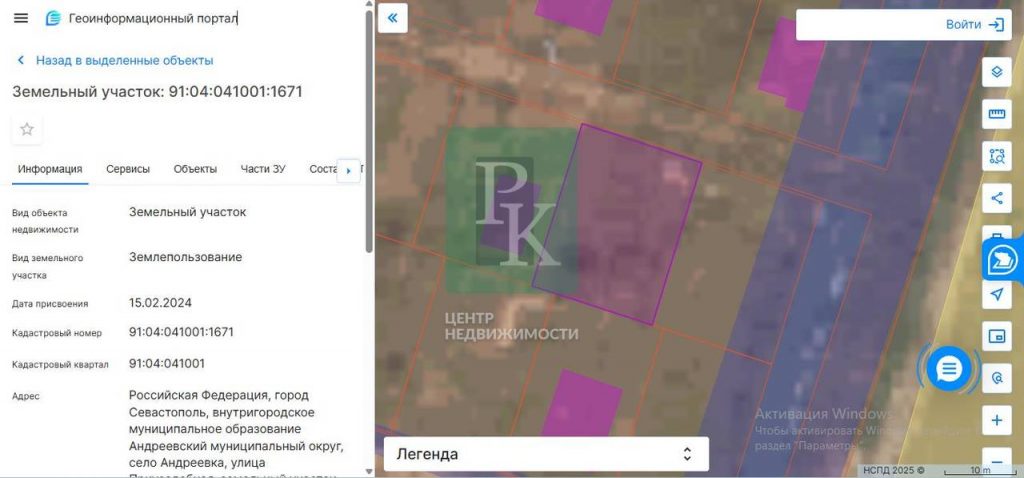The image size is (1024, 478).
Task: Switch to the Сервисы tab
Action: coord(128,169)
